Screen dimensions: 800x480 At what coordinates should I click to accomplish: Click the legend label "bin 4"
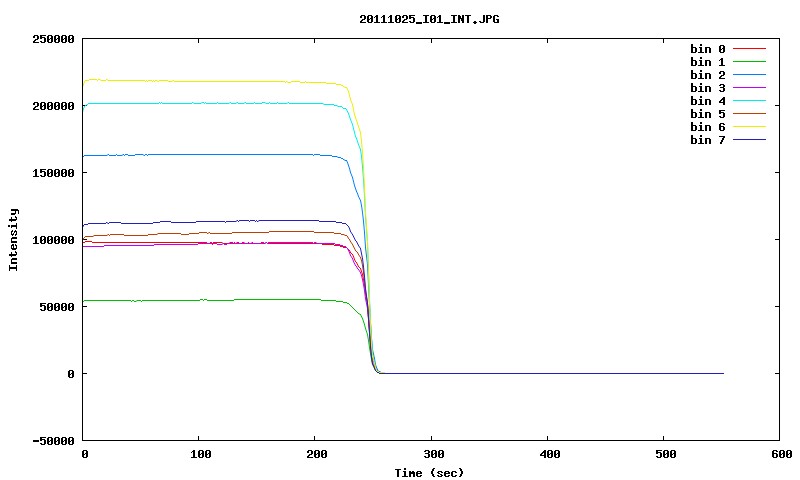[x=707, y=101]
